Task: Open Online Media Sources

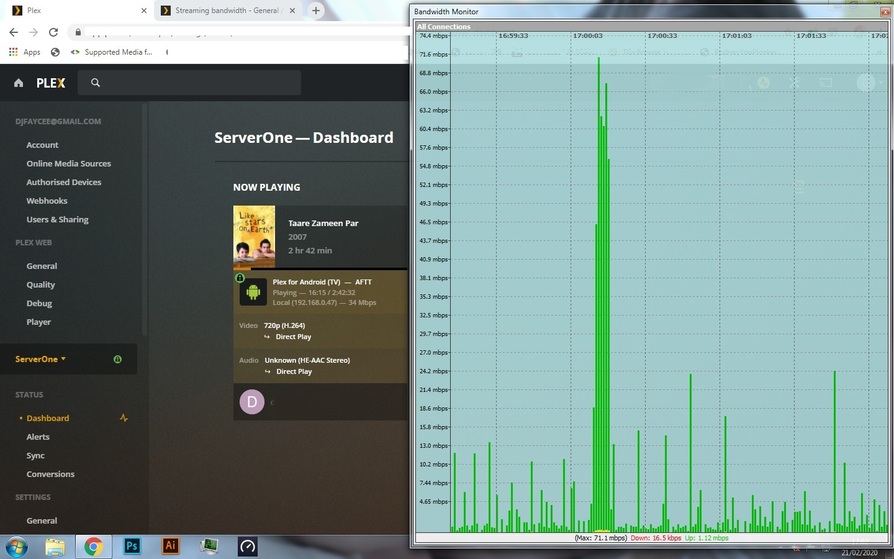Action: (68, 163)
